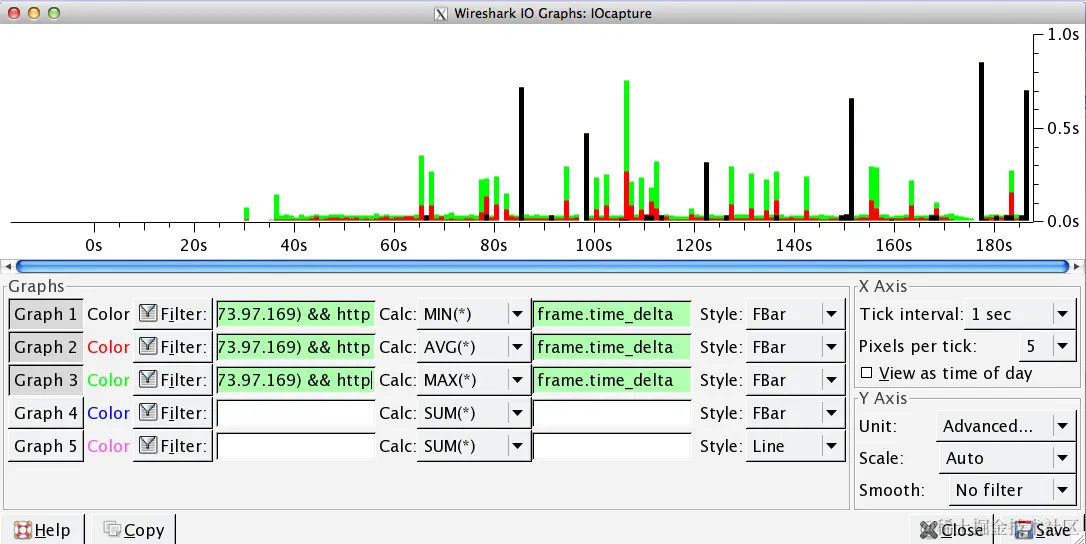Click Graph 5 Filter button
The image size is (1086, 544).
172,446
